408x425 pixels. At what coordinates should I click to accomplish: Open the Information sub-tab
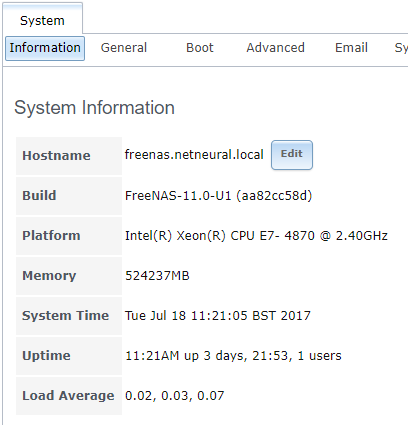click(x=45, y=48)
